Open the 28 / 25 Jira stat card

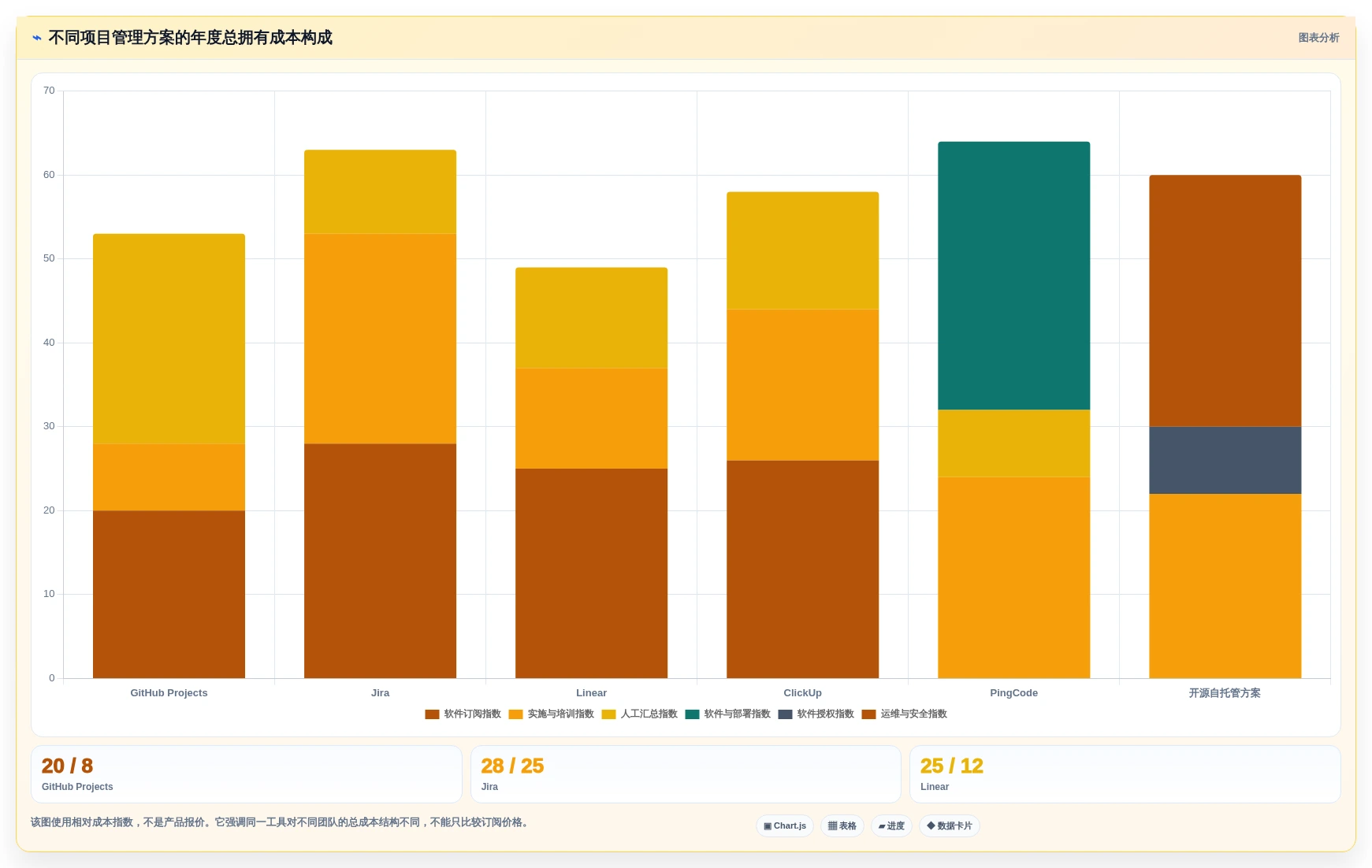coord(686,774)
